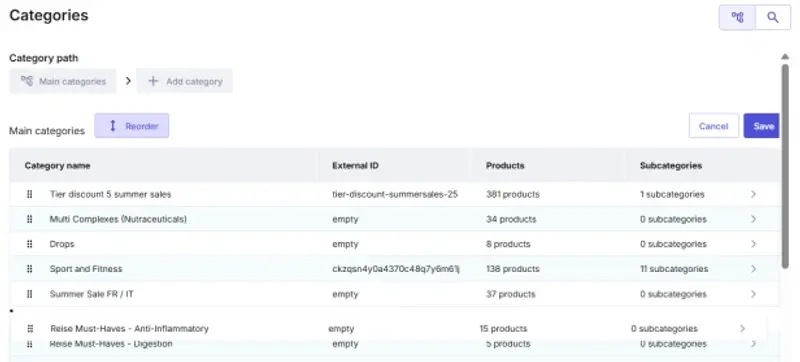The height and width of the screenshot is (362, 800).
Task: Grab drag handle for Reise Must-Haves - Anti-Inflammatory
Action: [x=30, y=329]
